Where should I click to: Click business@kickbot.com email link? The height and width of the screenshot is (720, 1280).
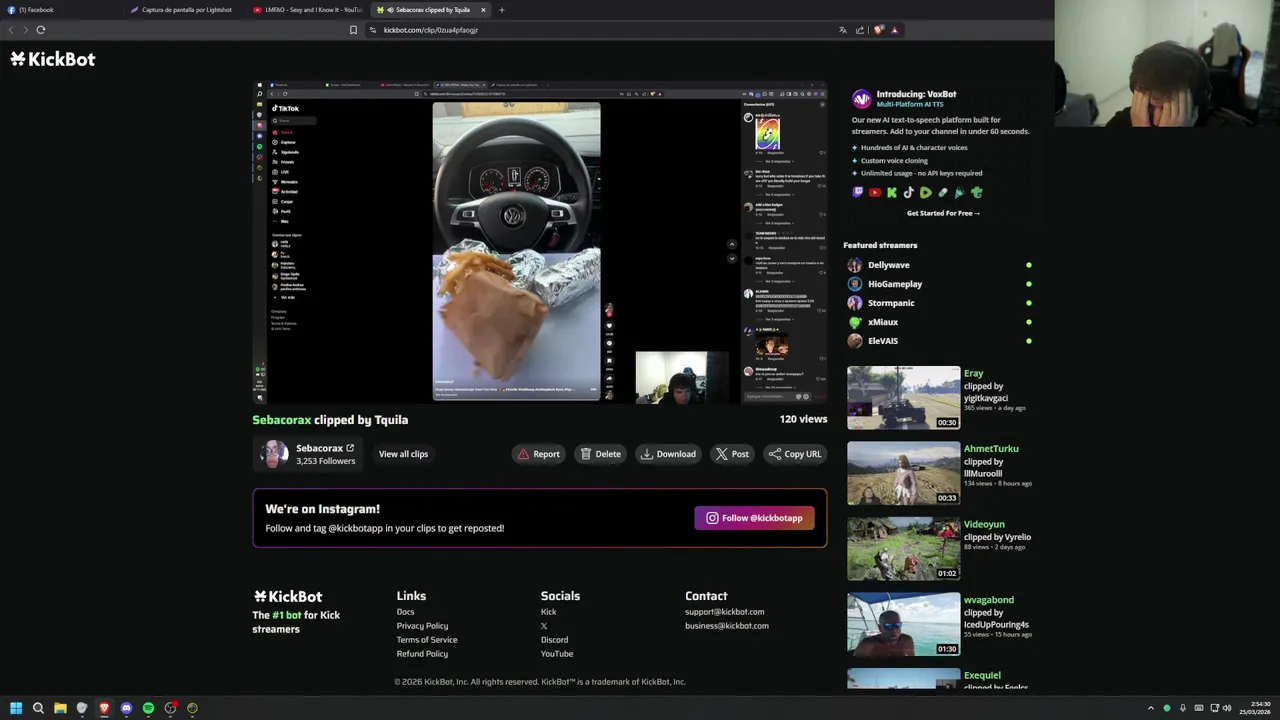coord(727,626)
